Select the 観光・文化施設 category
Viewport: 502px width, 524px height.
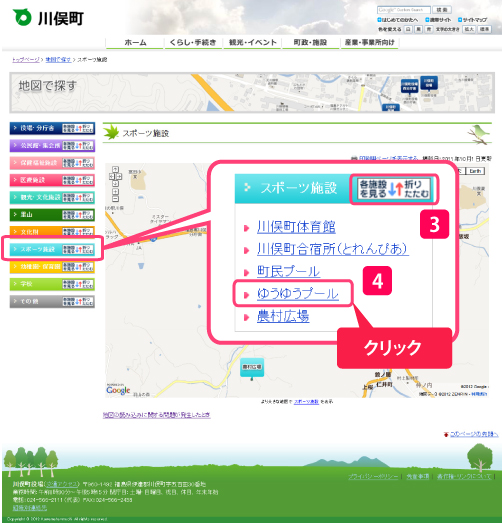[36, 197]
